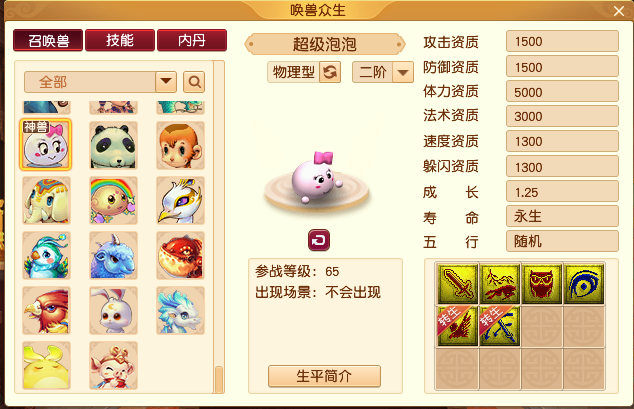Open the 二阶 stage dropdown

[x=403, y=72]
